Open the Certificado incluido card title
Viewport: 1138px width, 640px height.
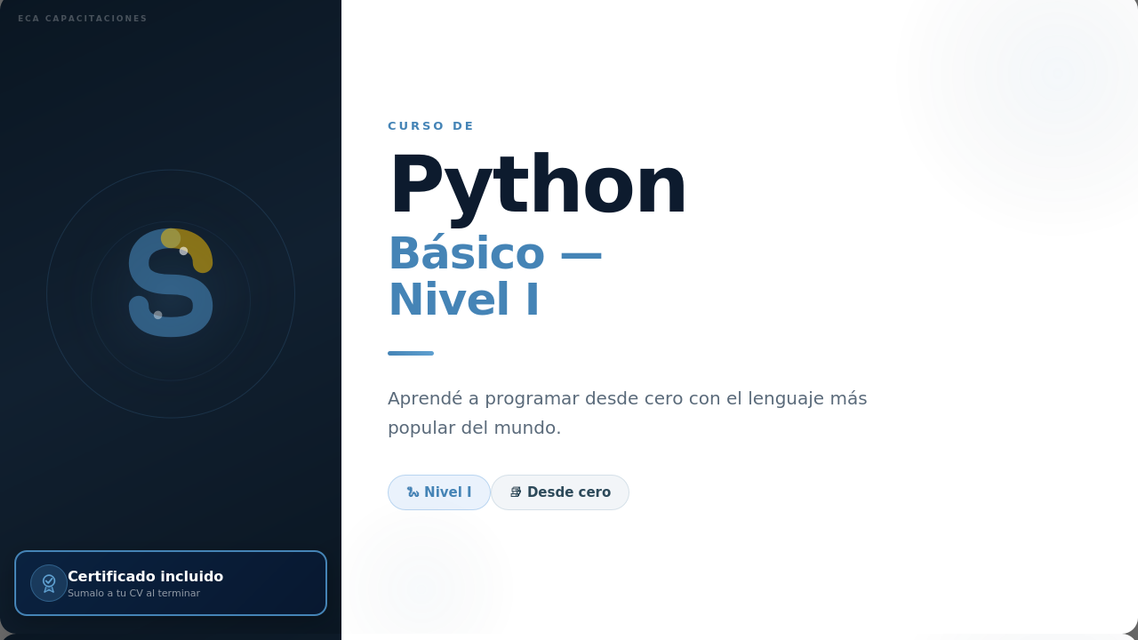[145, 576]
